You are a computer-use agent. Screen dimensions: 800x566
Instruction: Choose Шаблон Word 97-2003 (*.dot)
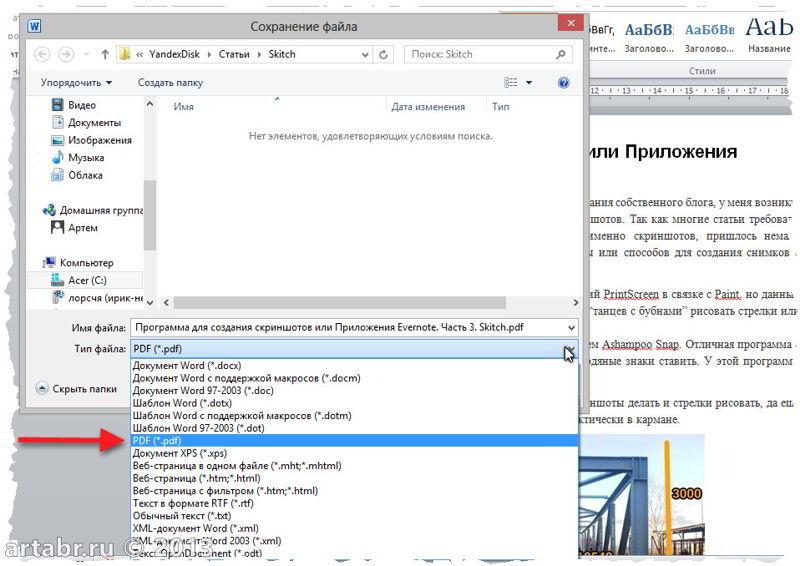tap(354, 428)
